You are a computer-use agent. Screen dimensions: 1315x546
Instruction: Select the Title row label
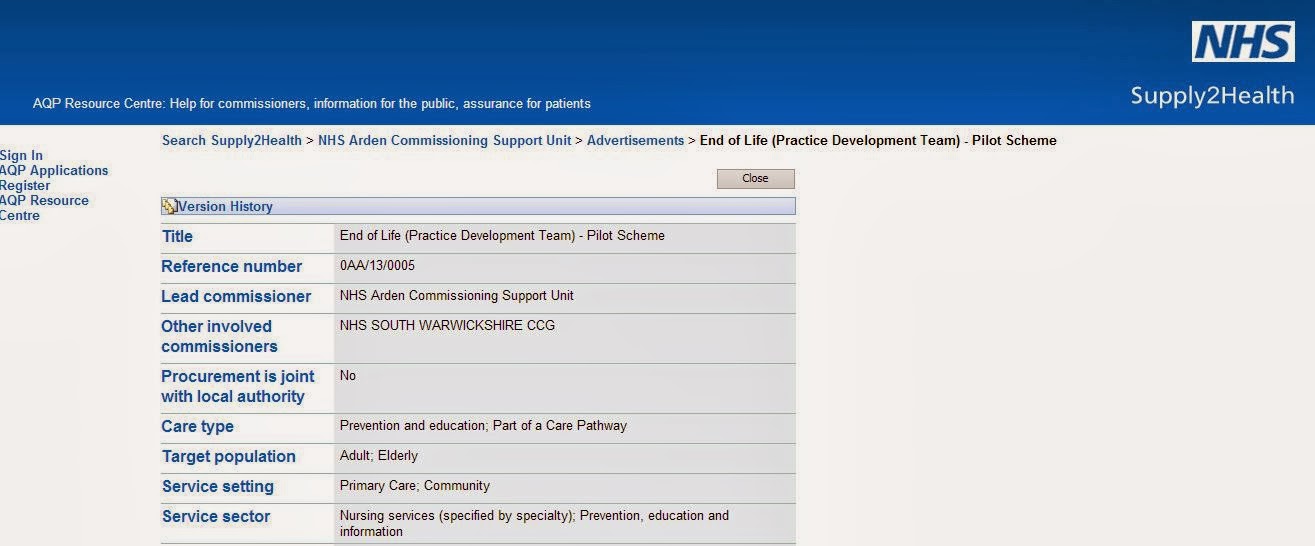(177, 237)
